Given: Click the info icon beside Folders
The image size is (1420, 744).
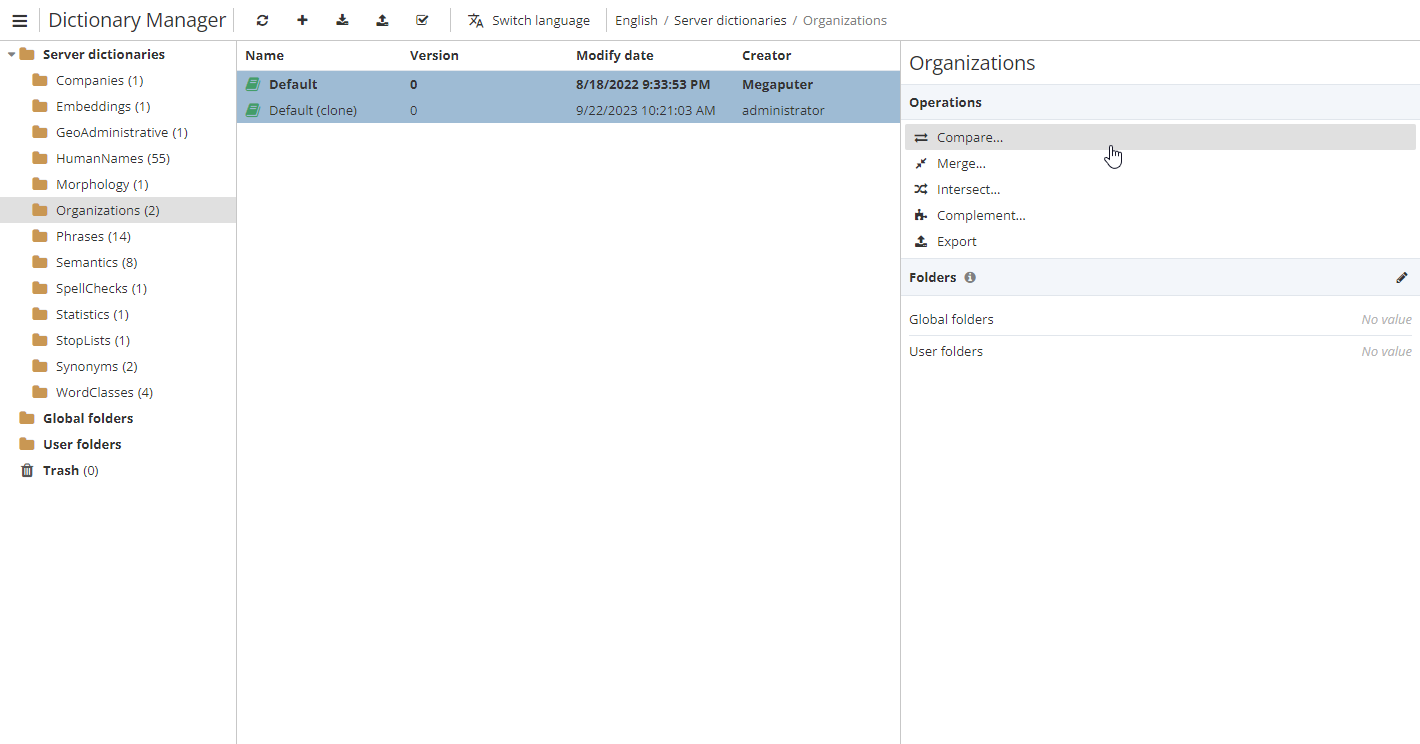Looking at the screenshot, I should click(x=970, y=278).
